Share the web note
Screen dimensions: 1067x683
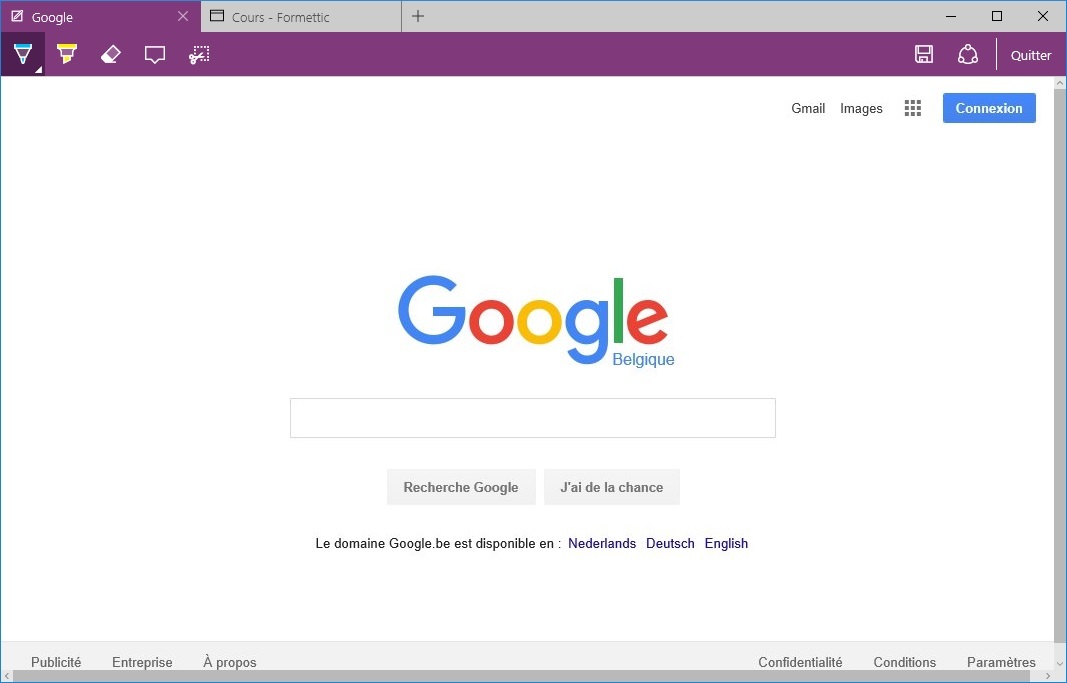(x=968, y=54)
